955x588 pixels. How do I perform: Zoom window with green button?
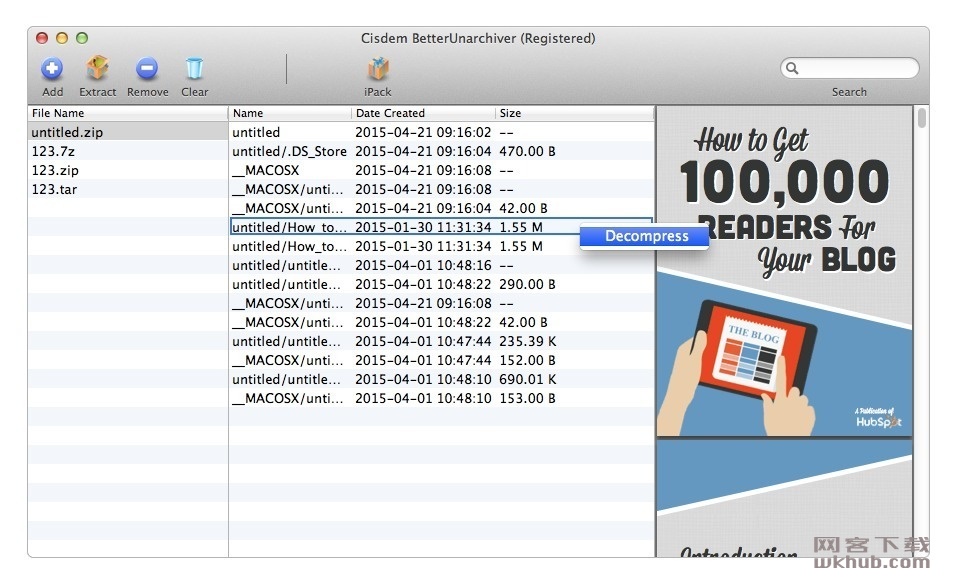click(82, 38)
